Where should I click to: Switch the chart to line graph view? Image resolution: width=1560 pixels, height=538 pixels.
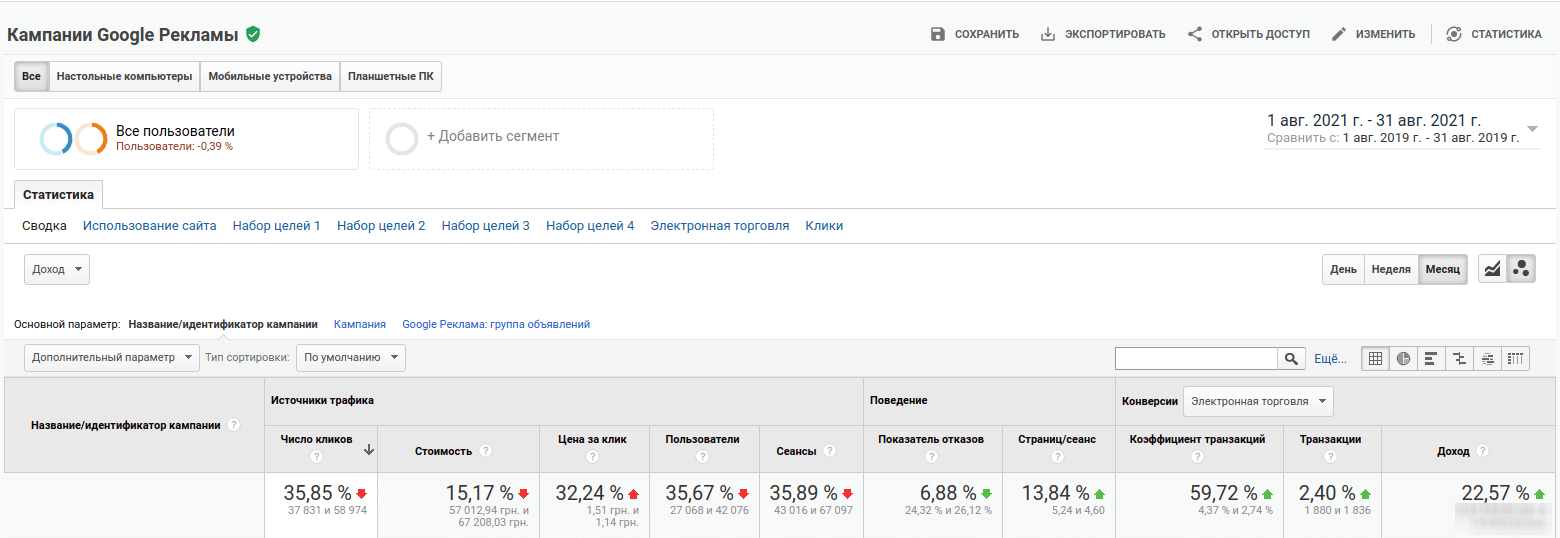(x=1493, y=269)
